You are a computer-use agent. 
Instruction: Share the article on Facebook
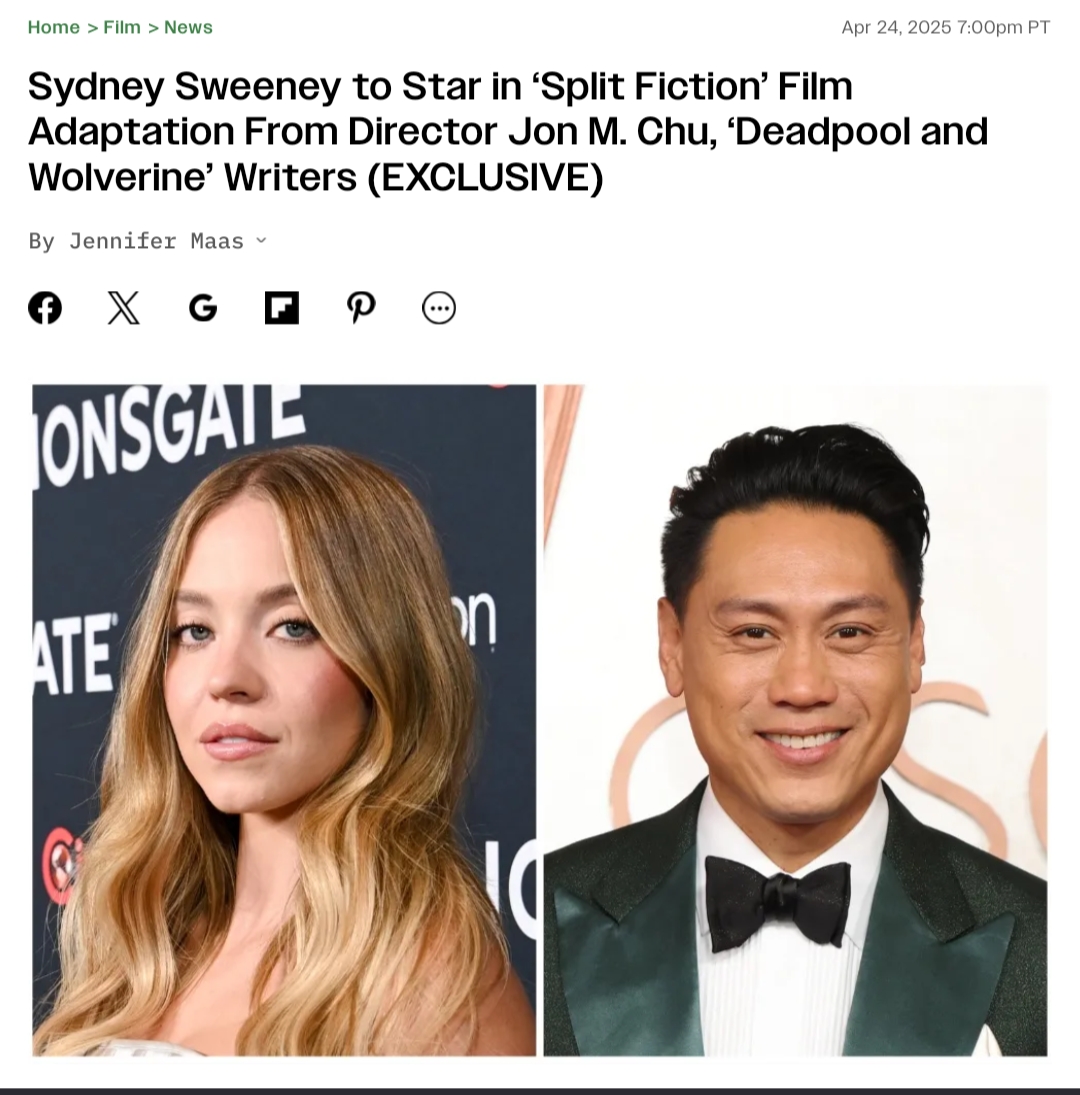[x=45, y=308]
